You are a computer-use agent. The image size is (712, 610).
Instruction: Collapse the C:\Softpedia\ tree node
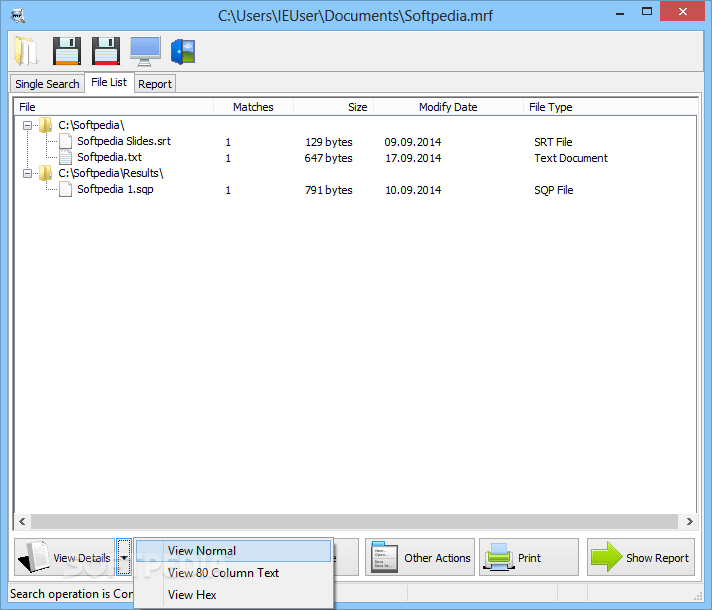tap(28, 125)
